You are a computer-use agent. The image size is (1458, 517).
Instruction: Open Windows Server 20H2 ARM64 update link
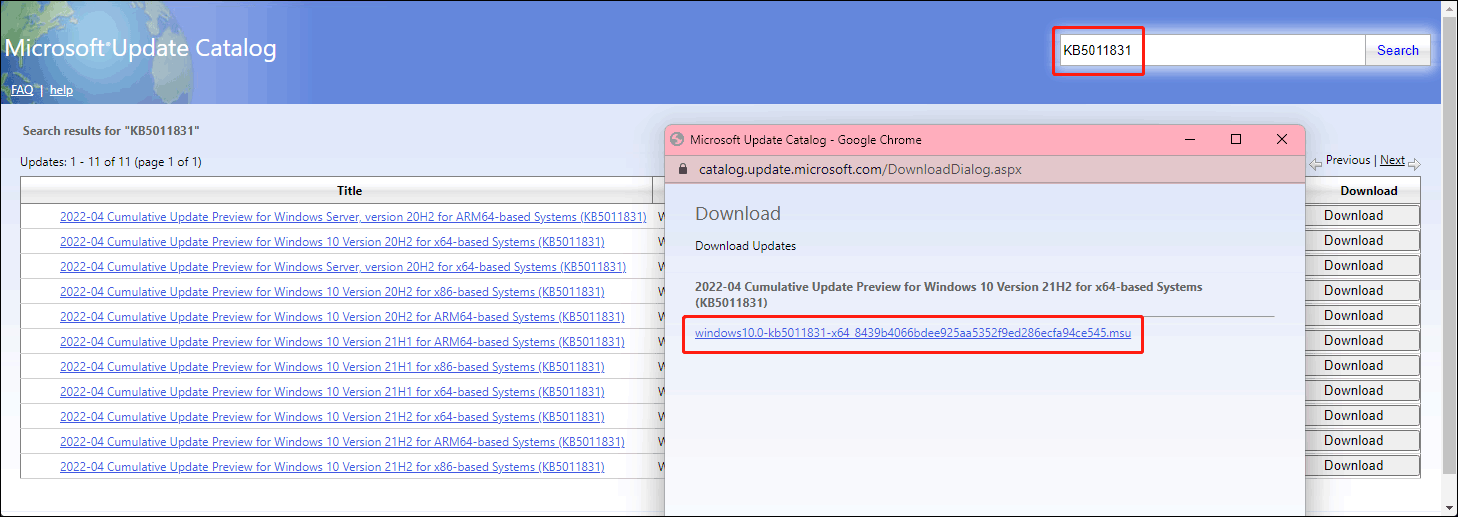pyautogui.click(x=353, y=216)
